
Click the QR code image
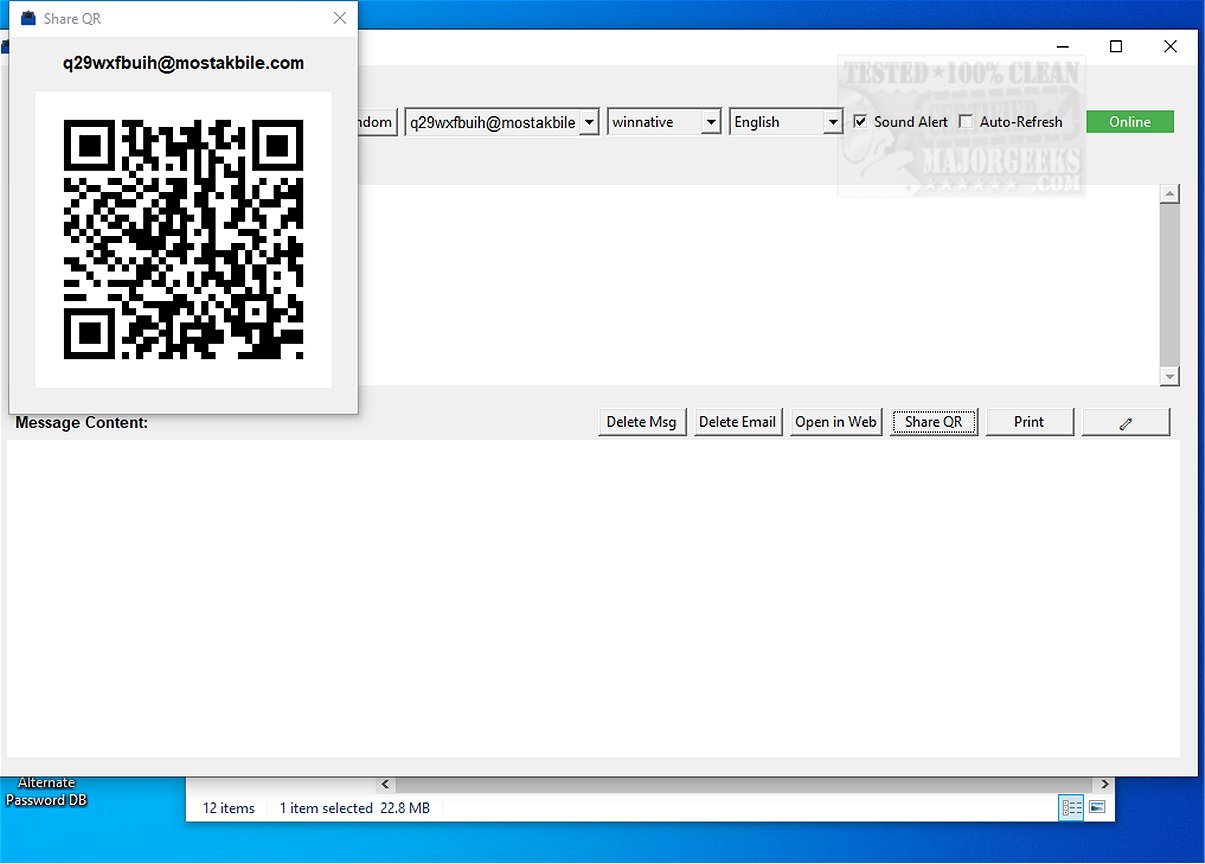(x=183, y=239)
